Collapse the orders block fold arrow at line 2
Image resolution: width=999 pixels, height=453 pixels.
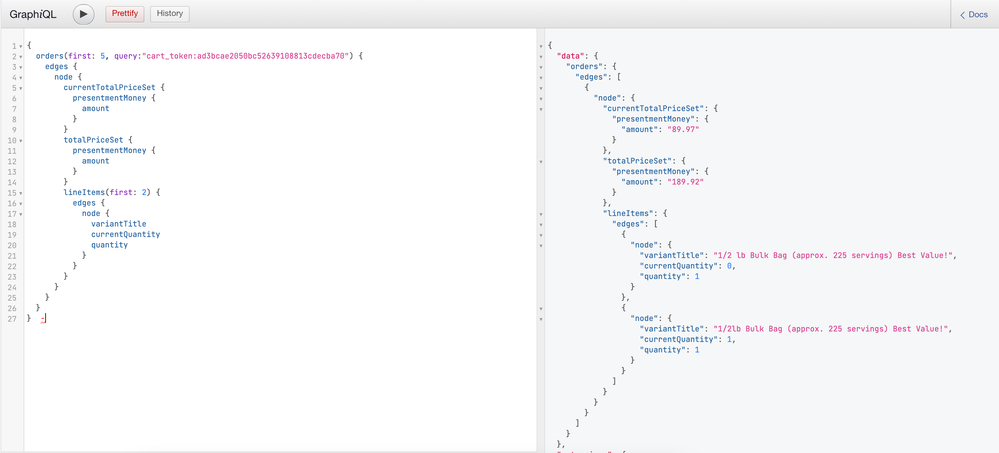[x=20, y=56]
